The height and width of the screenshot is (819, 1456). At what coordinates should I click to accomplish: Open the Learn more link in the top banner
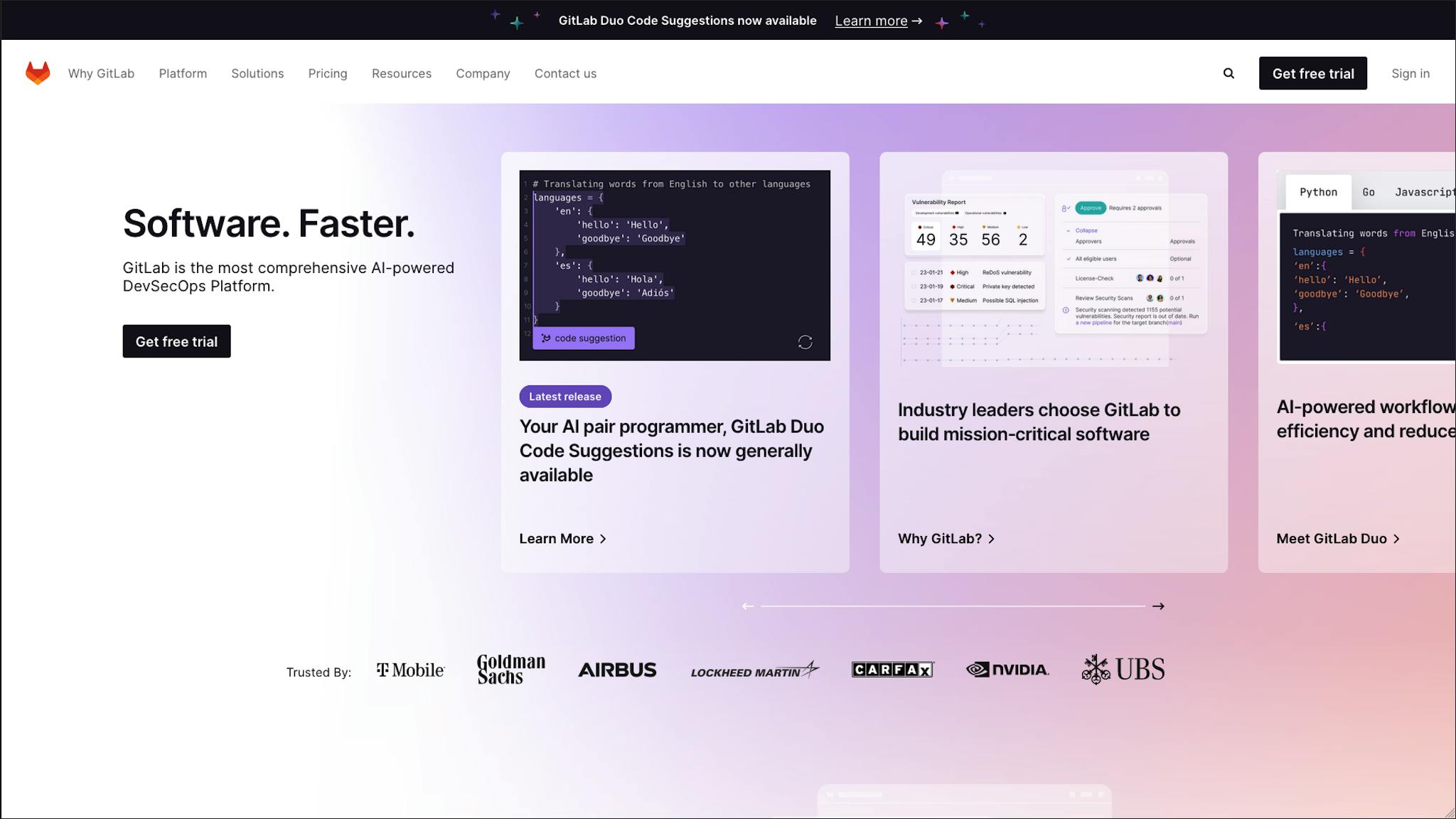tap(871, 21)
